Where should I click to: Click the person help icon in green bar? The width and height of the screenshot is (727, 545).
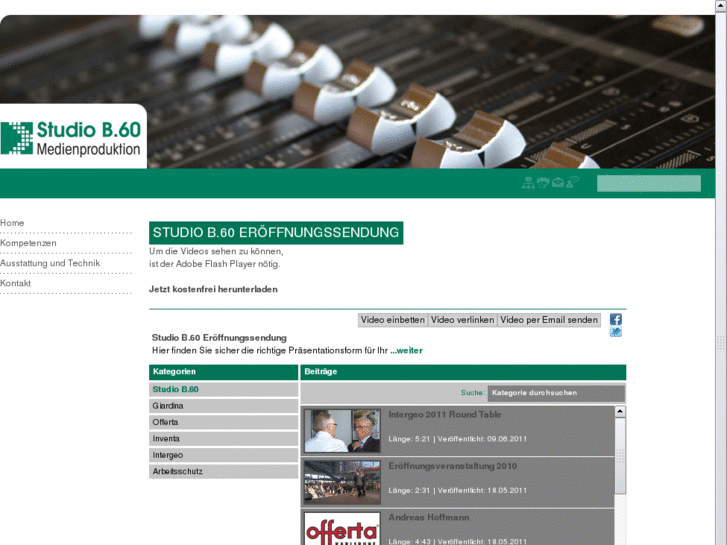click(573, 182)
